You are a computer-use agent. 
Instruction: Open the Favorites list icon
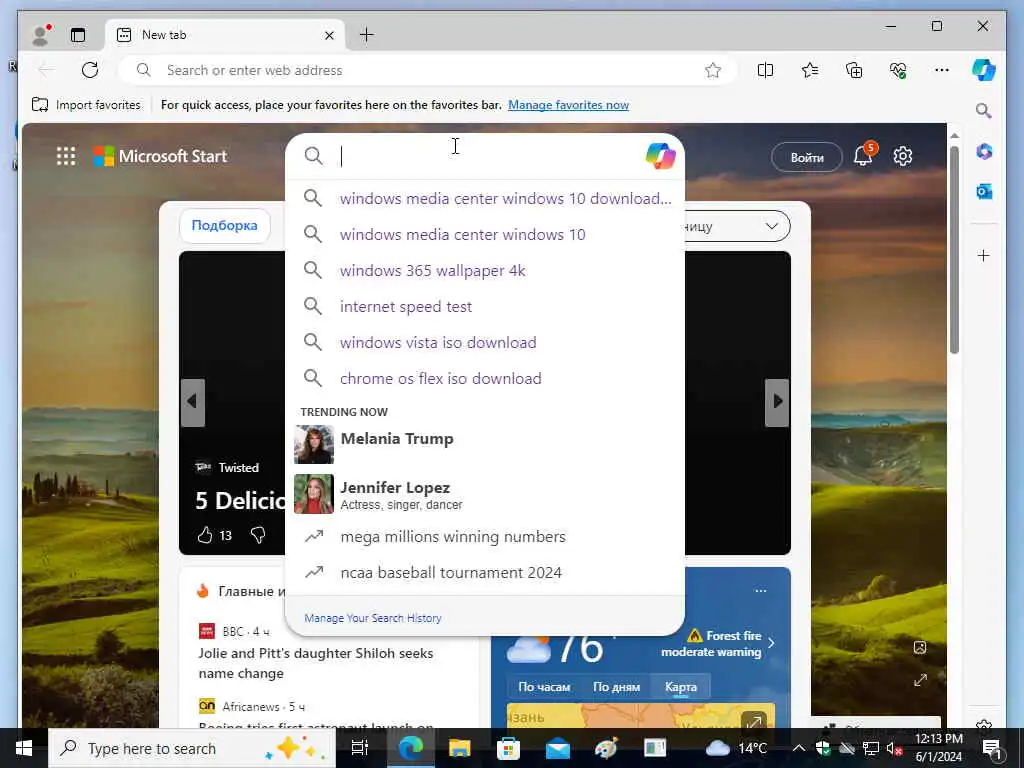tap(810, 70)
